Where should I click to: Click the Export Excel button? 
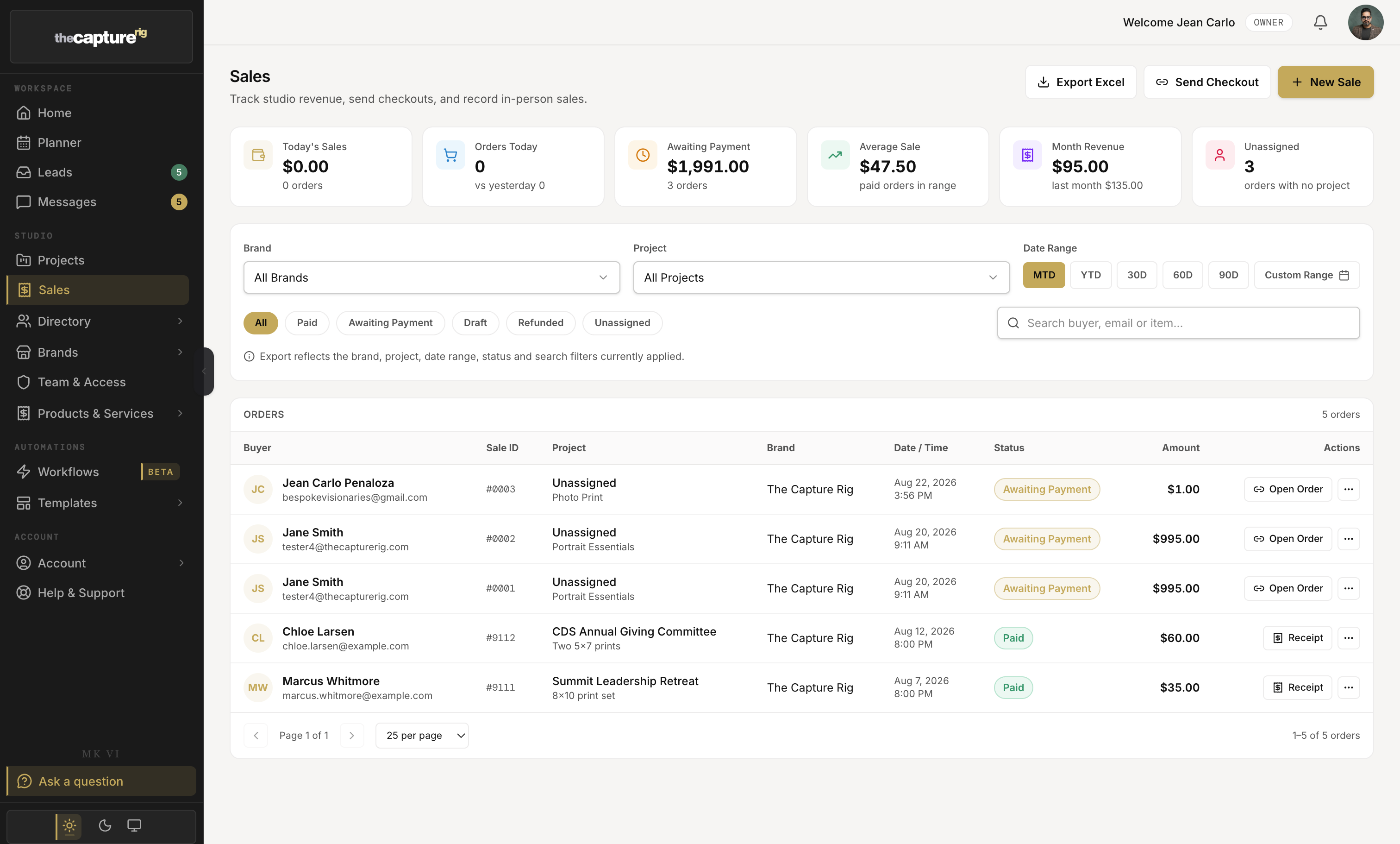pyautogui.click(x=1081, y=82)
